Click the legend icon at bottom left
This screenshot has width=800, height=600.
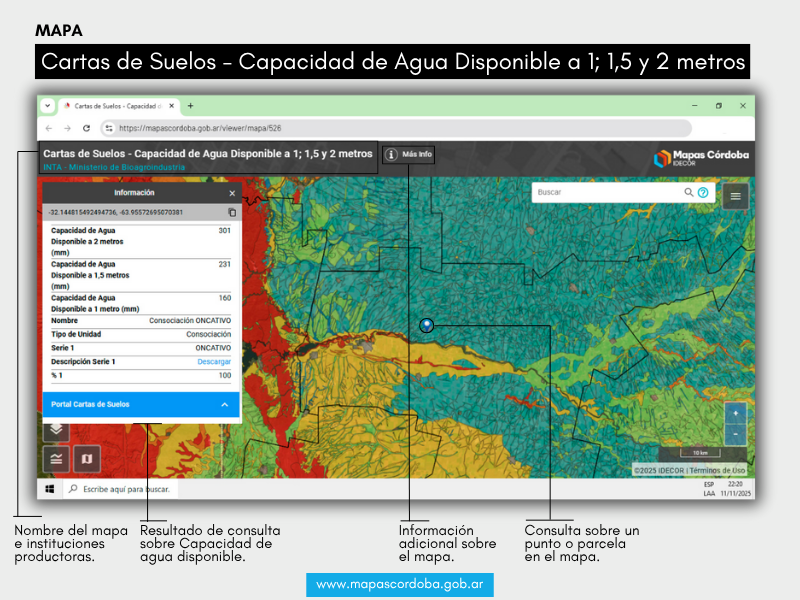(56, 459)
